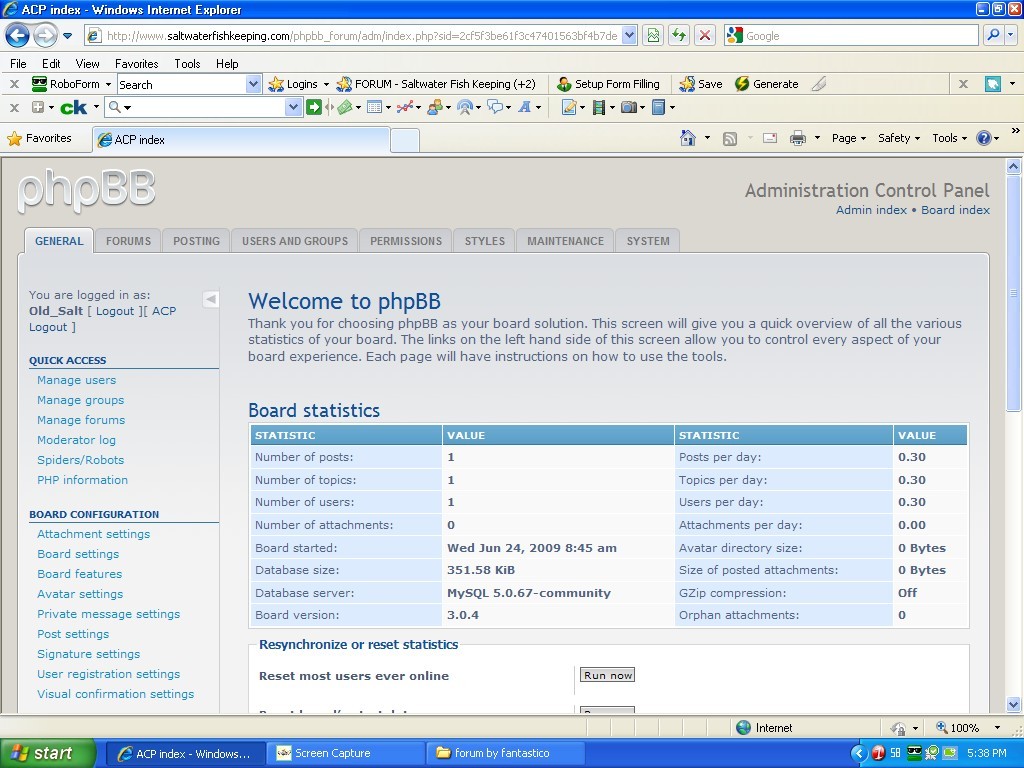1024x768 pixels.
Task: Collapse the phpBB side menu arrow
Action: pos(210,299)
